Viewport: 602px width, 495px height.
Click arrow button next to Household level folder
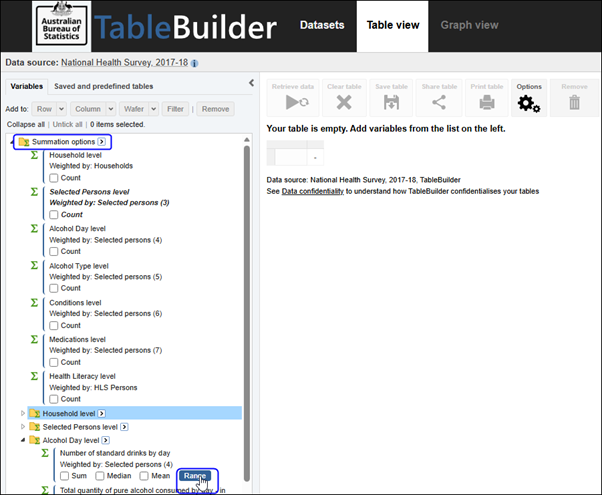point(101,414)
